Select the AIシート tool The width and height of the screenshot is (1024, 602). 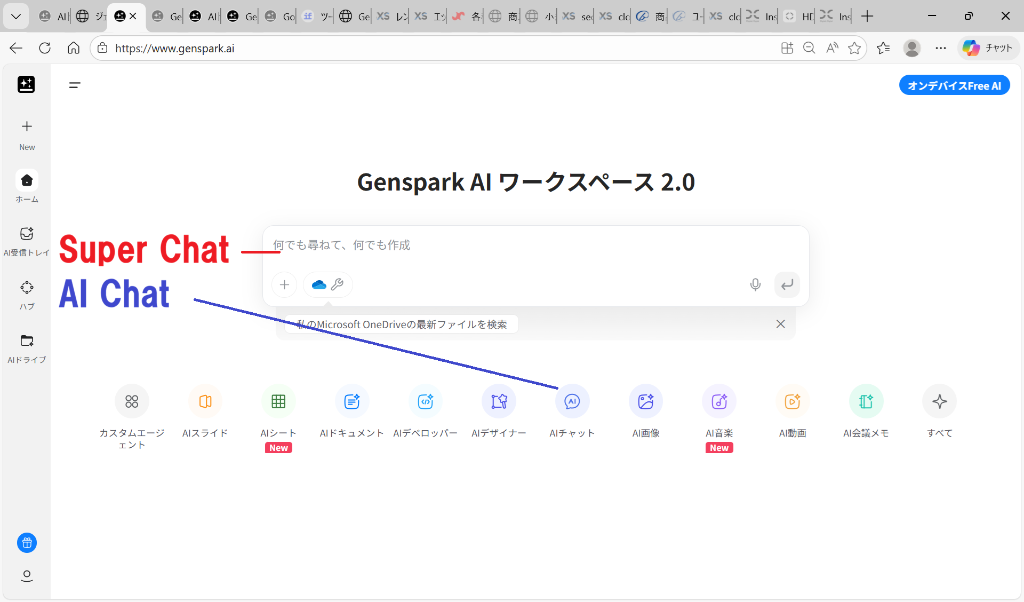pyautogui.click(x=278, y=401)
